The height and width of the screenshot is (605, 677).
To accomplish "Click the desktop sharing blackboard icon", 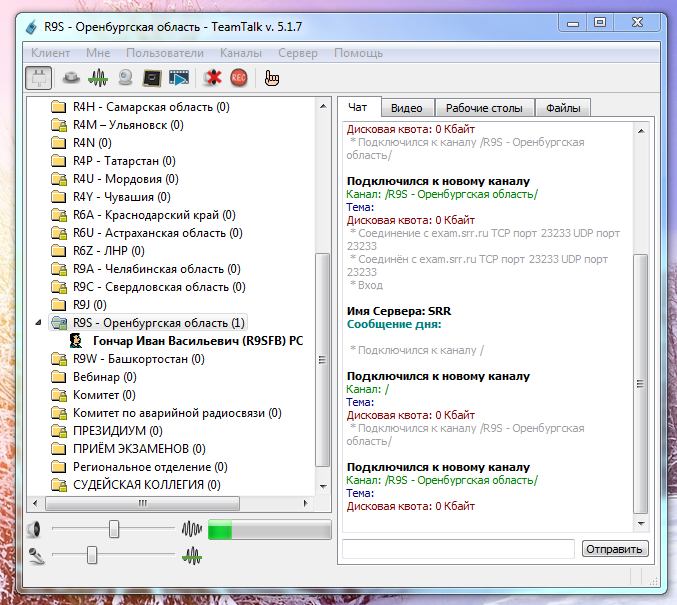I will point(152,77).
